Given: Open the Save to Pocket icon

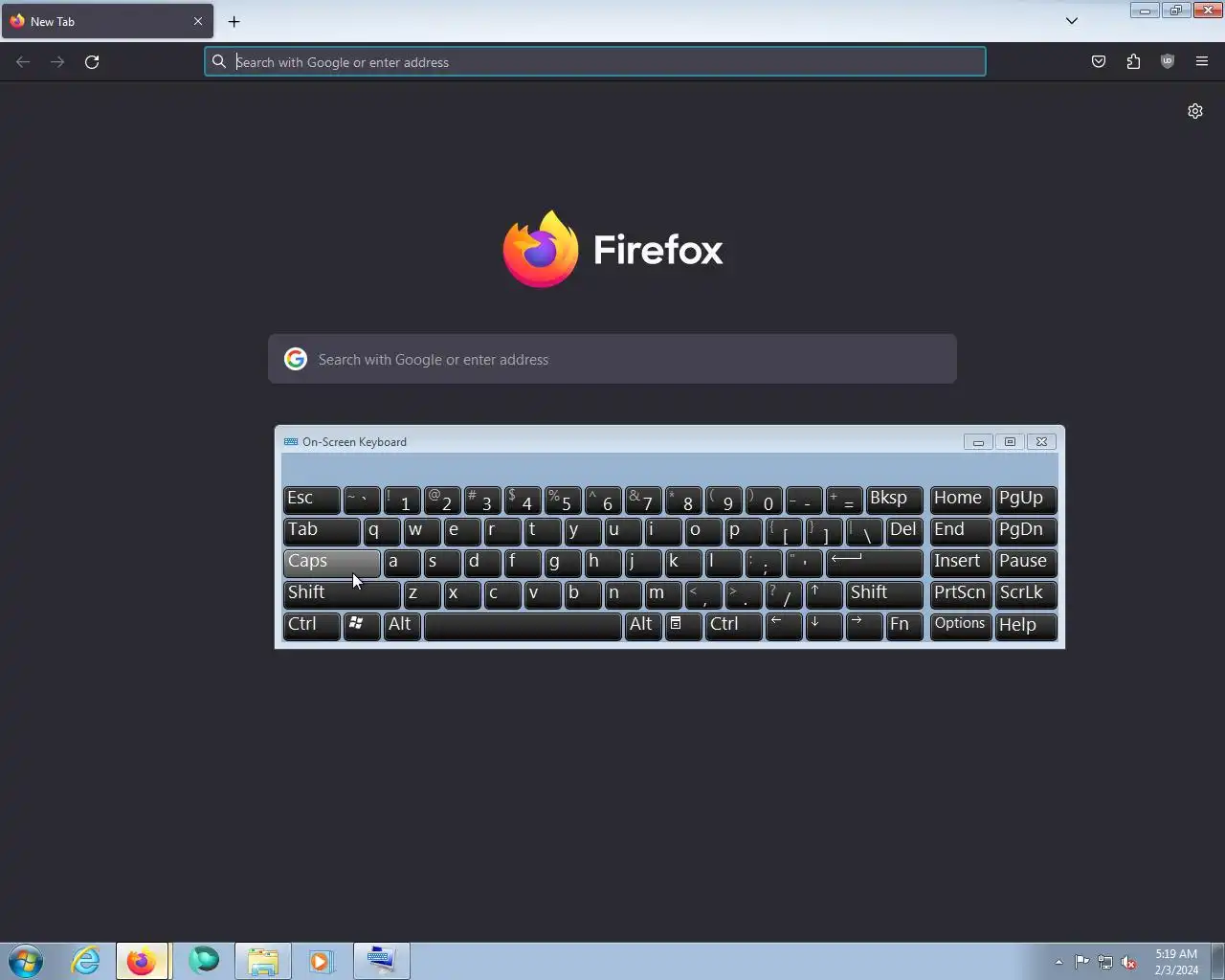Looking at the screenshot, I should pos(1099,62).
